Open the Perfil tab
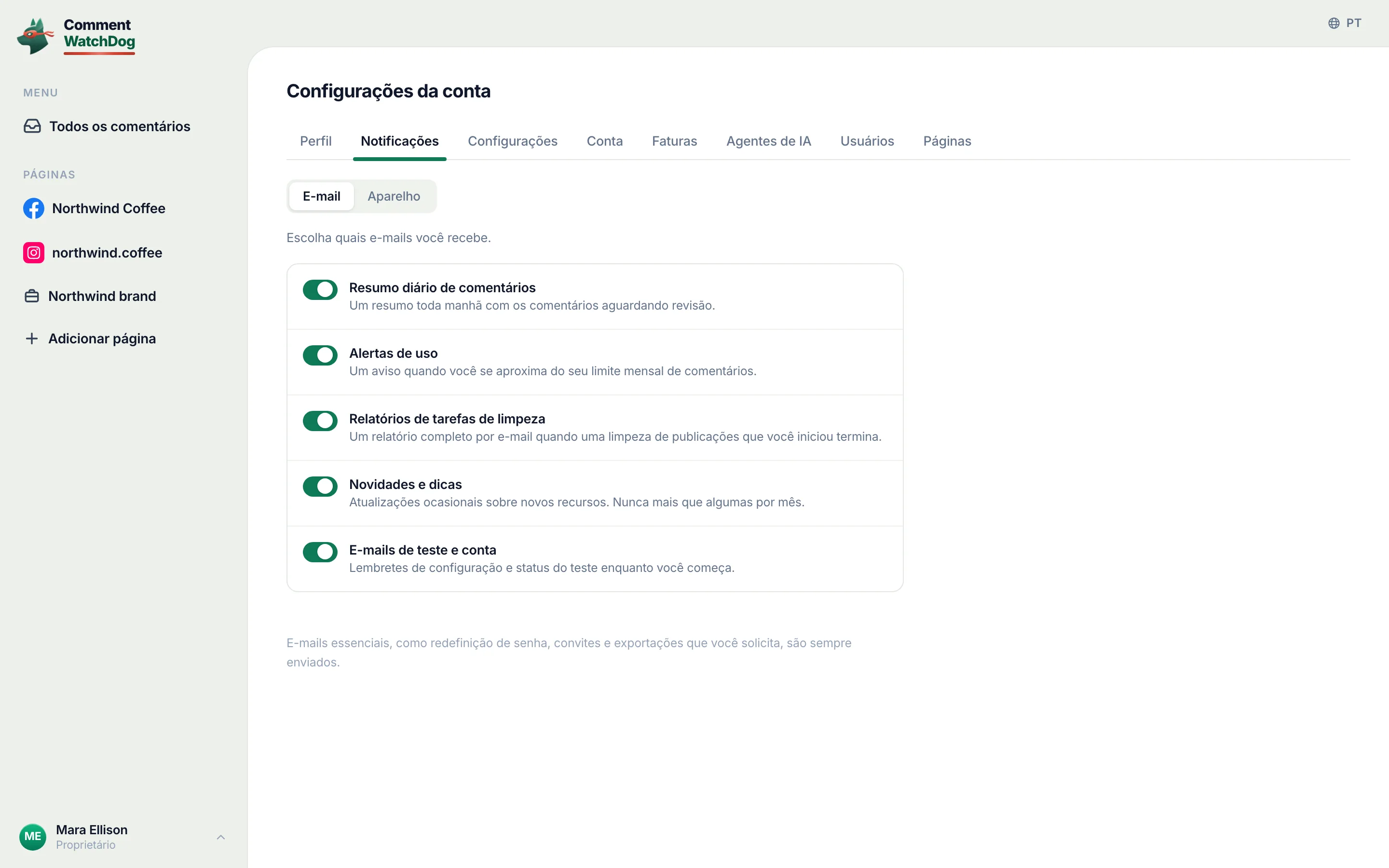The width and height of the screenshot is (1389, 868). pos(316,141)
